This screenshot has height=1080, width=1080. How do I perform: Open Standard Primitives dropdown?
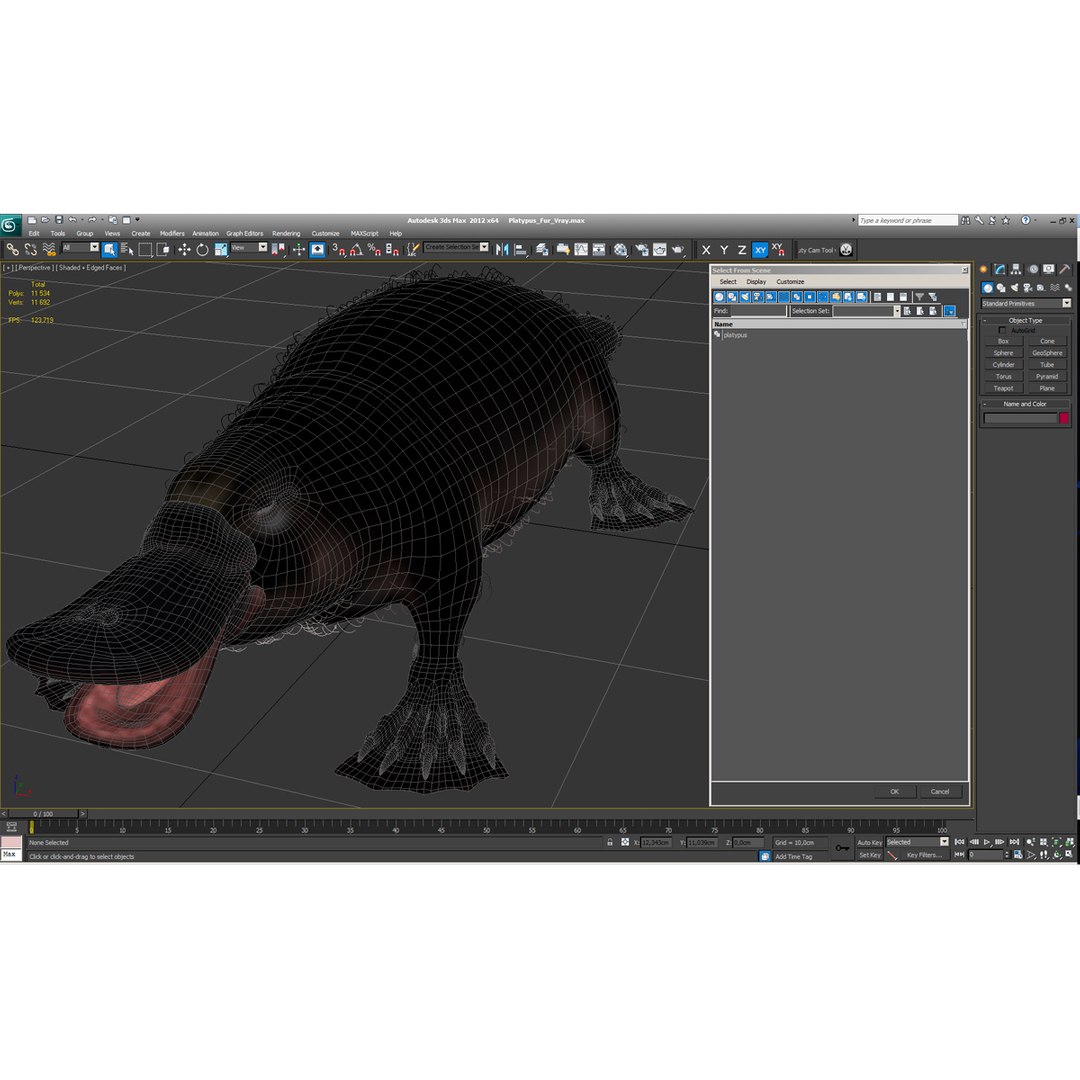[1026, 304]
